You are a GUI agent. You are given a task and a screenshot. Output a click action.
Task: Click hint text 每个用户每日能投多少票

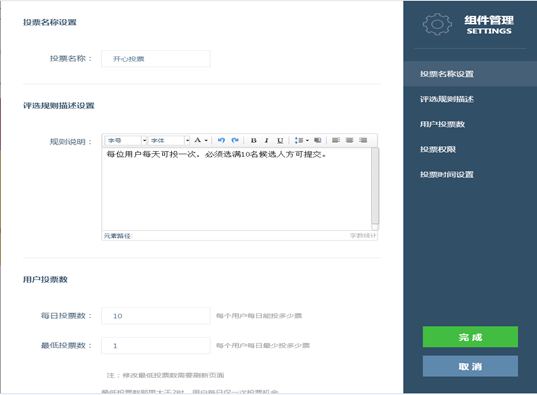coord(259,316)
